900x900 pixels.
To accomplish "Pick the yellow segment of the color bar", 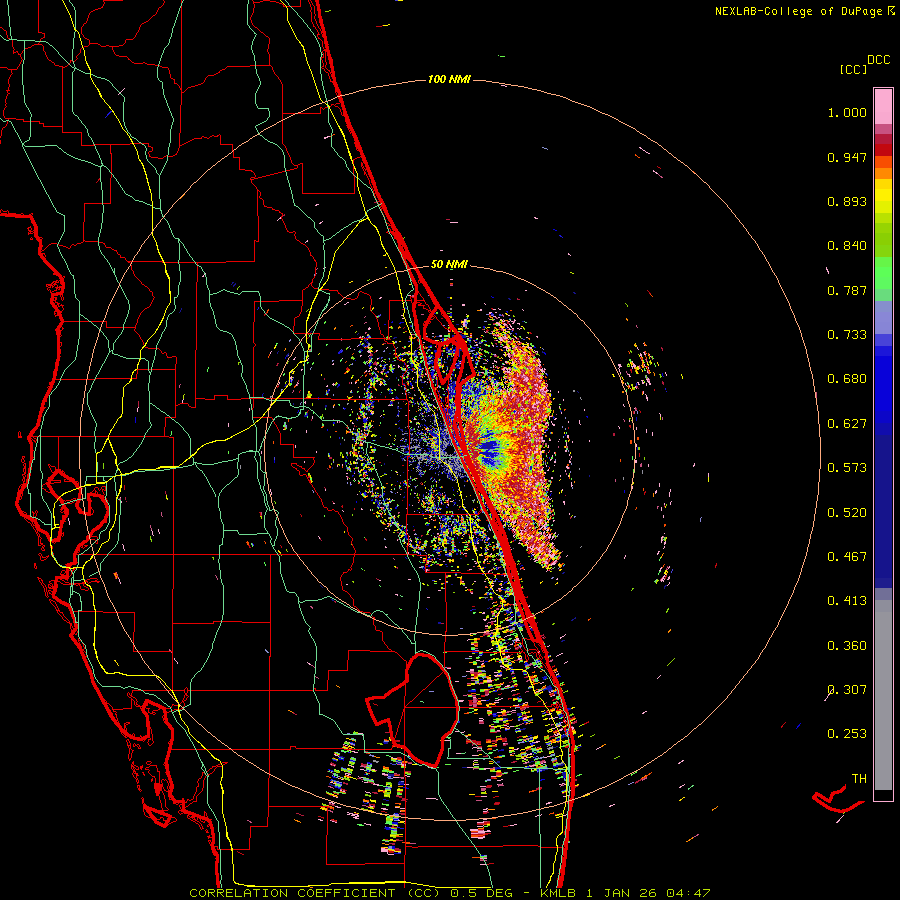I will tap(883, 197).
